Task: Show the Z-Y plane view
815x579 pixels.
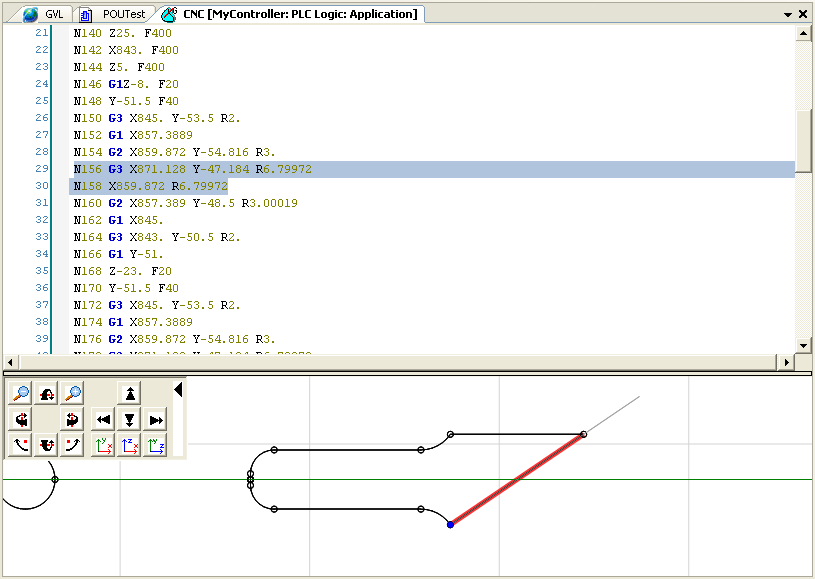Action: tap(155, 446)
